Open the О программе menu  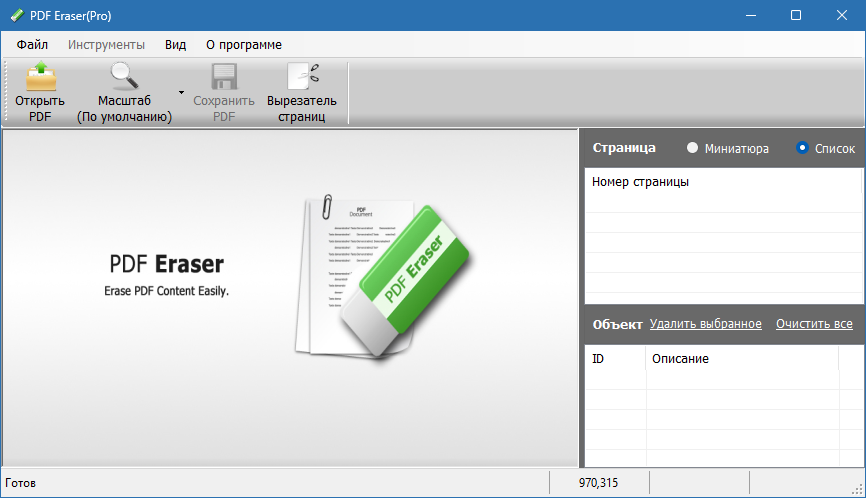tap(244, 45)
